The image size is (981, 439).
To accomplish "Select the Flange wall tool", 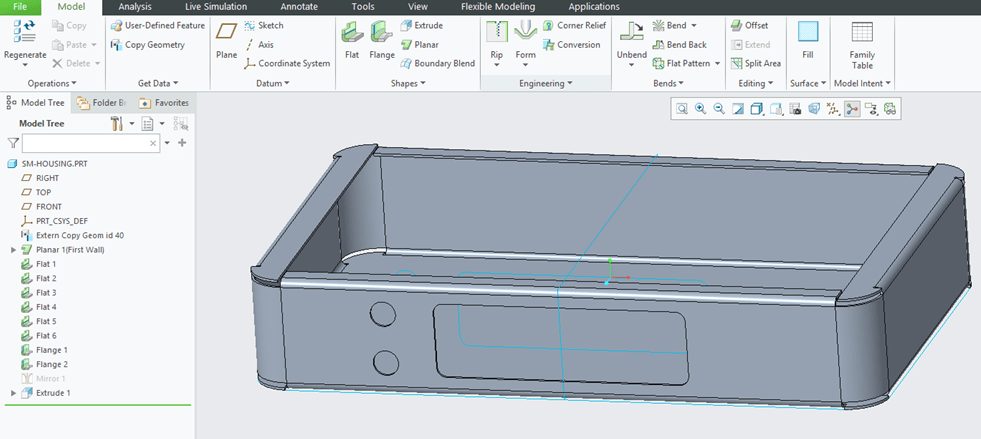I will point(381,39).
